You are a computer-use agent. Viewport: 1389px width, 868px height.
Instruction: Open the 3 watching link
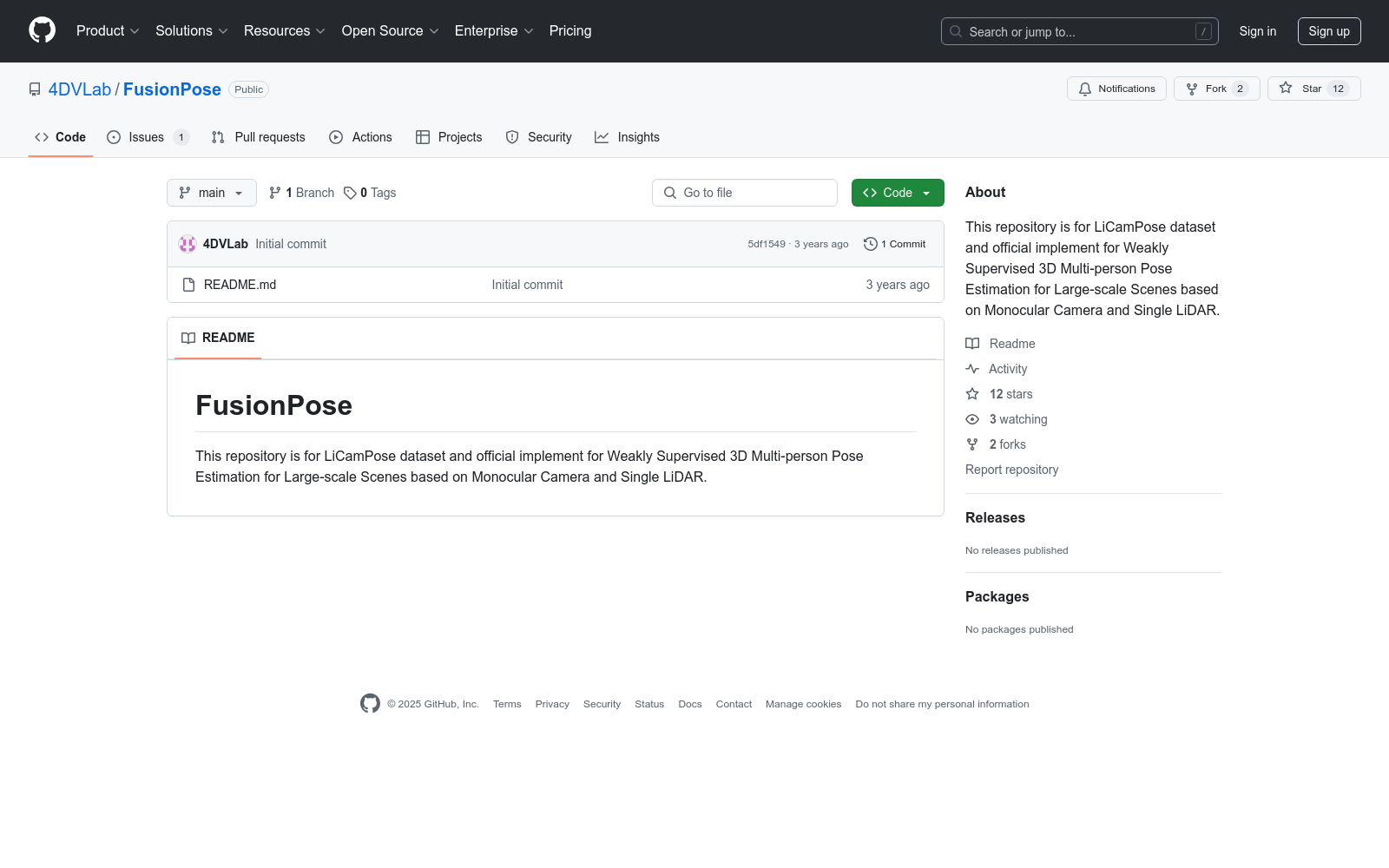(1007, 419)
